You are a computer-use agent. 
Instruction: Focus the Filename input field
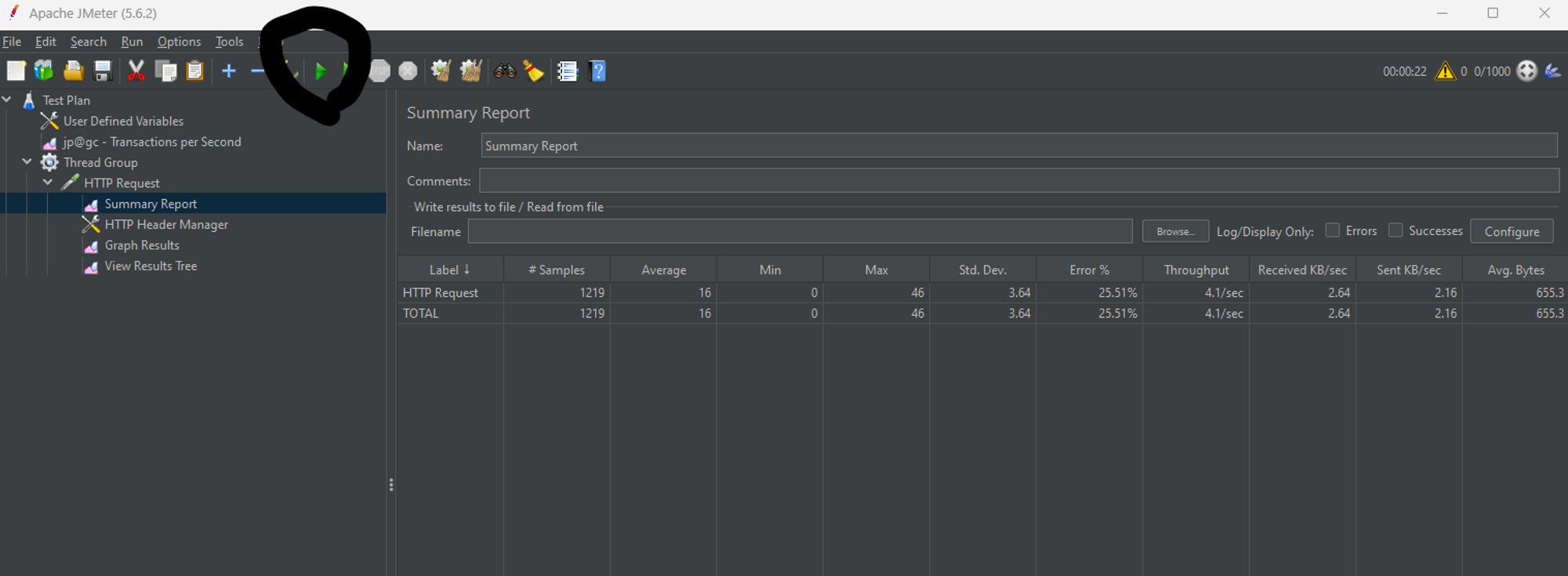click(x=800, y=231)
